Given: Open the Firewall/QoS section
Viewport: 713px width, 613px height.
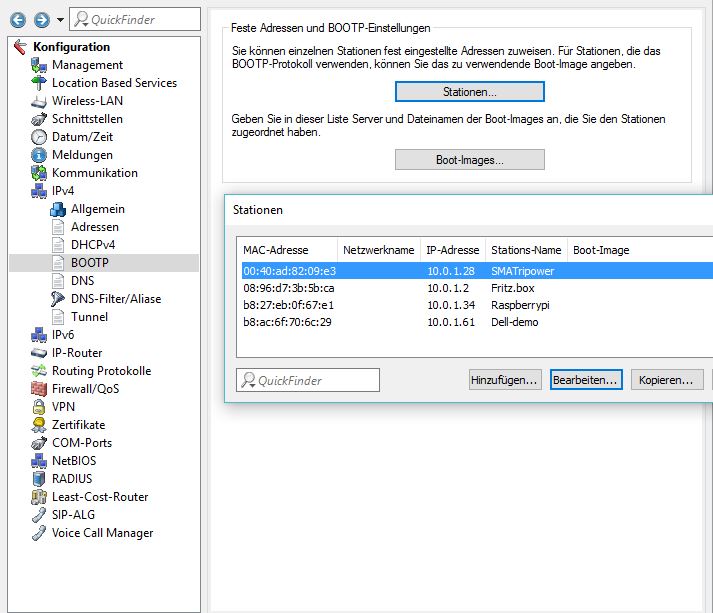Looking at the screenshot, I should tap(85, 389).
